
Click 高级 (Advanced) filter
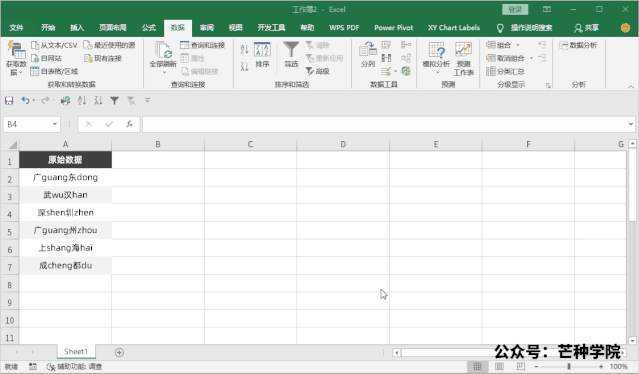(317, 71)
